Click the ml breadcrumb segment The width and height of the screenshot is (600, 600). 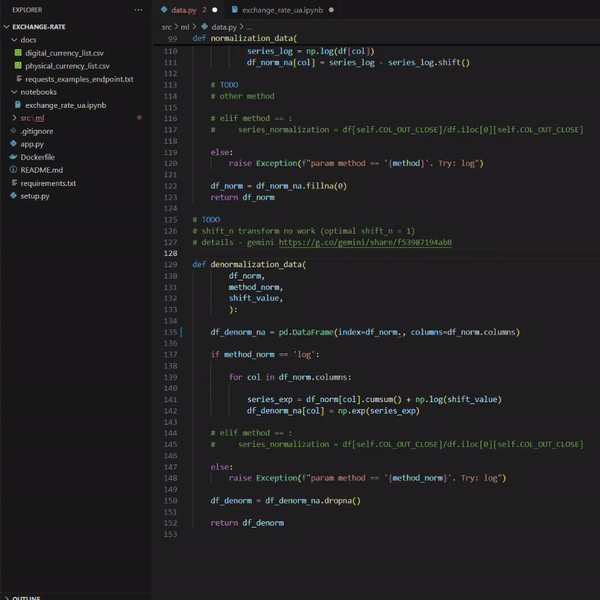pyautogui.click(x=185, y=27)
